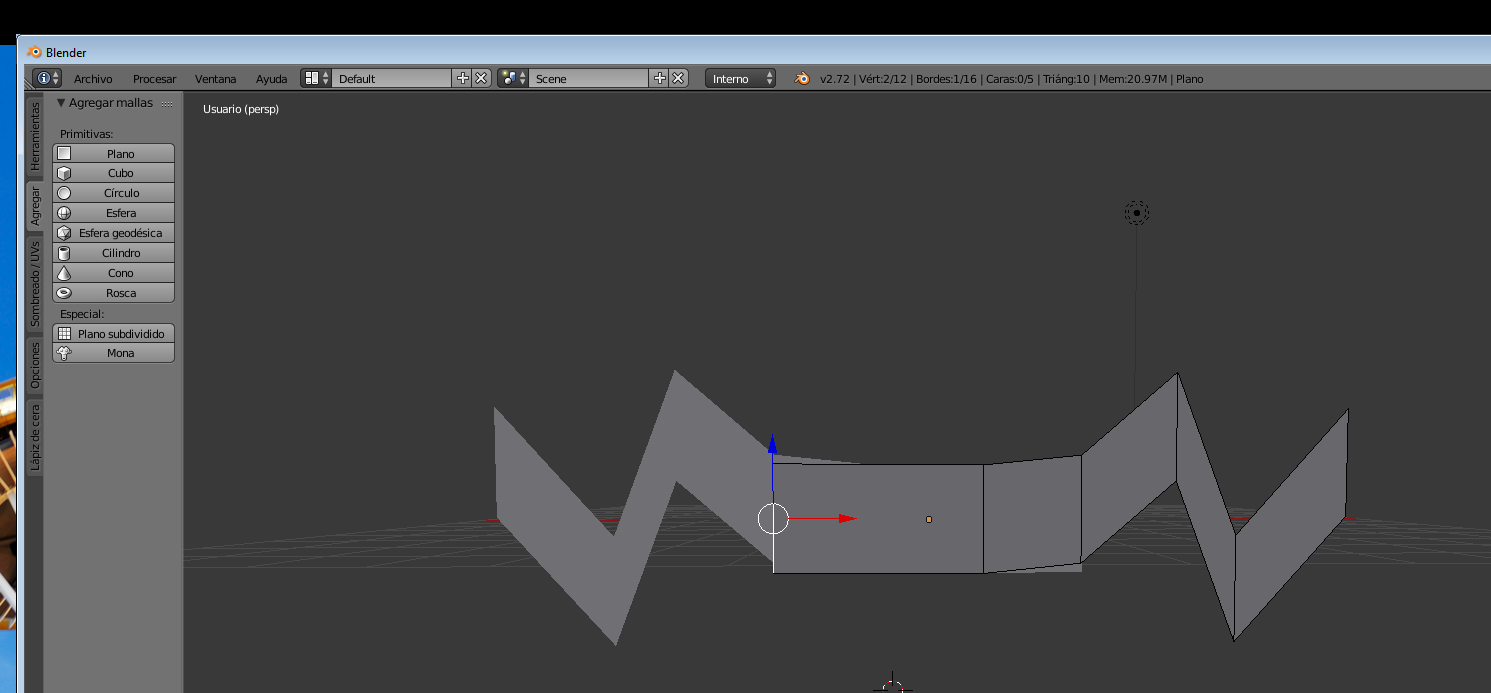1491x693 pixels.
Task: Click the Blender logo in the info header
Action: click(x=802, y=78)
